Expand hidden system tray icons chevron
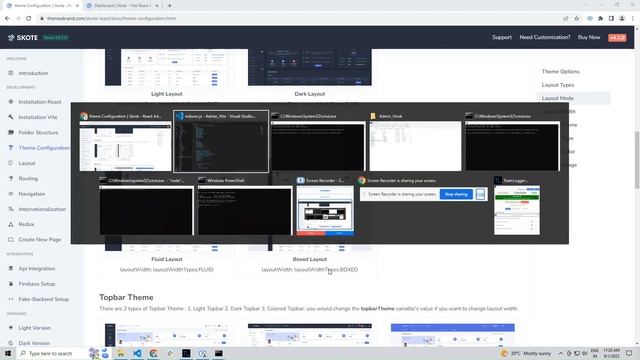Image resolution: width=640 pixels, height=360 pixels. pos(561,353)
